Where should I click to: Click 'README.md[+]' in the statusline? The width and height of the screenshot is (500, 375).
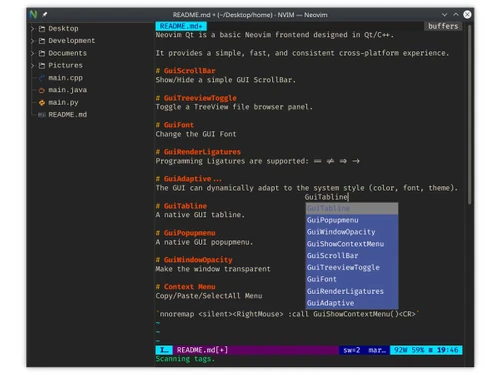202,350
